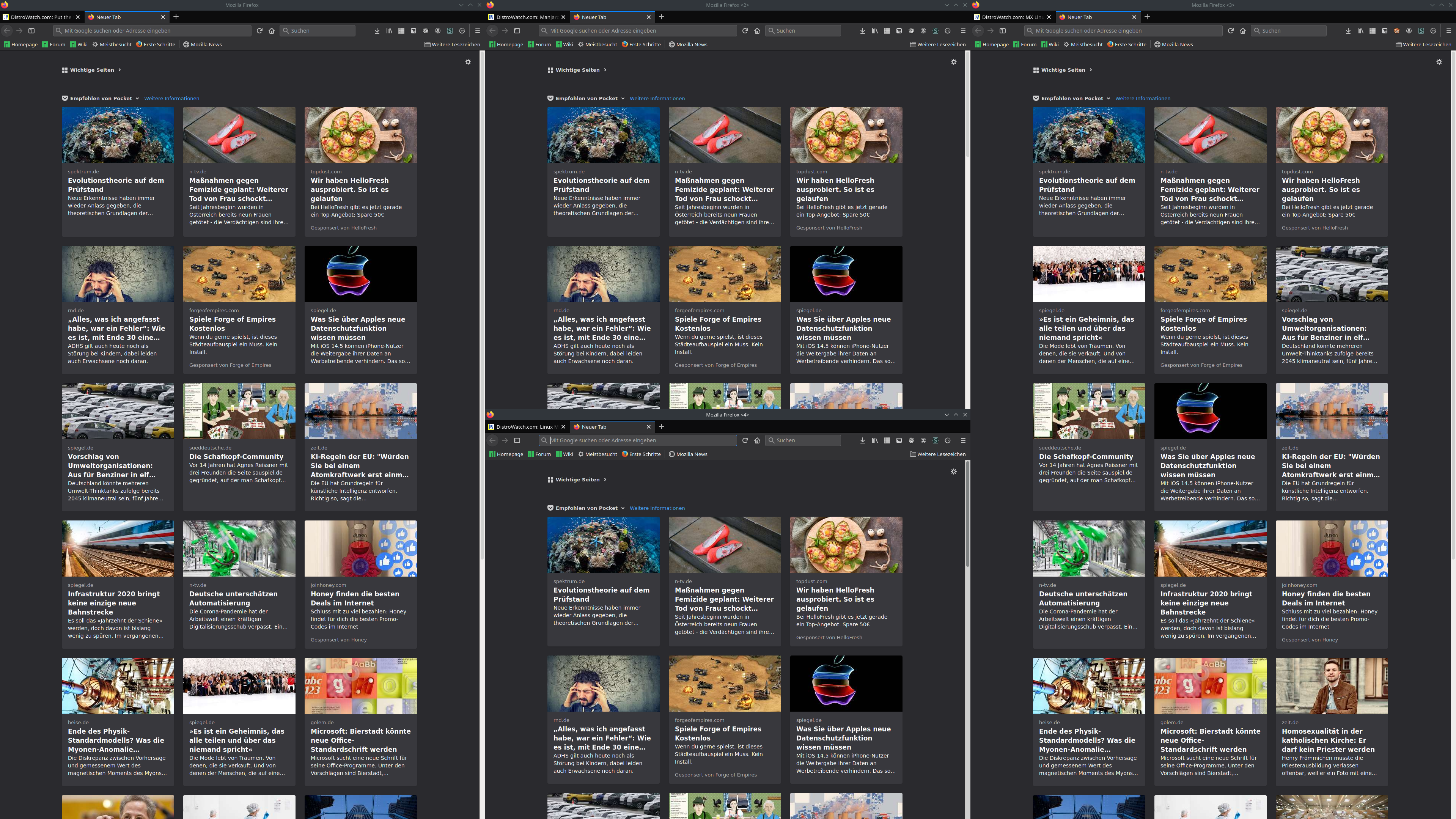Open account icon in first Firefox window
The height and width of the screenshot is (819, 1456).
point(437,30)
